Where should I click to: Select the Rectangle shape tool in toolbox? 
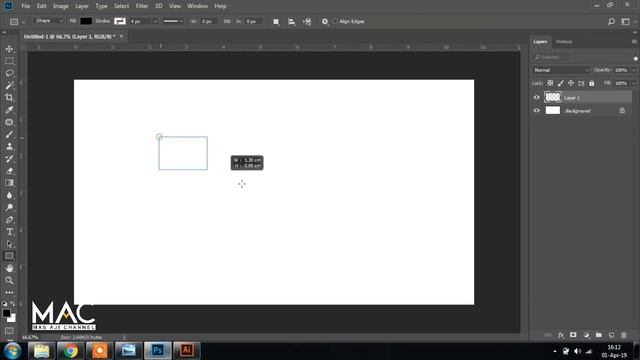click(9, 256)
